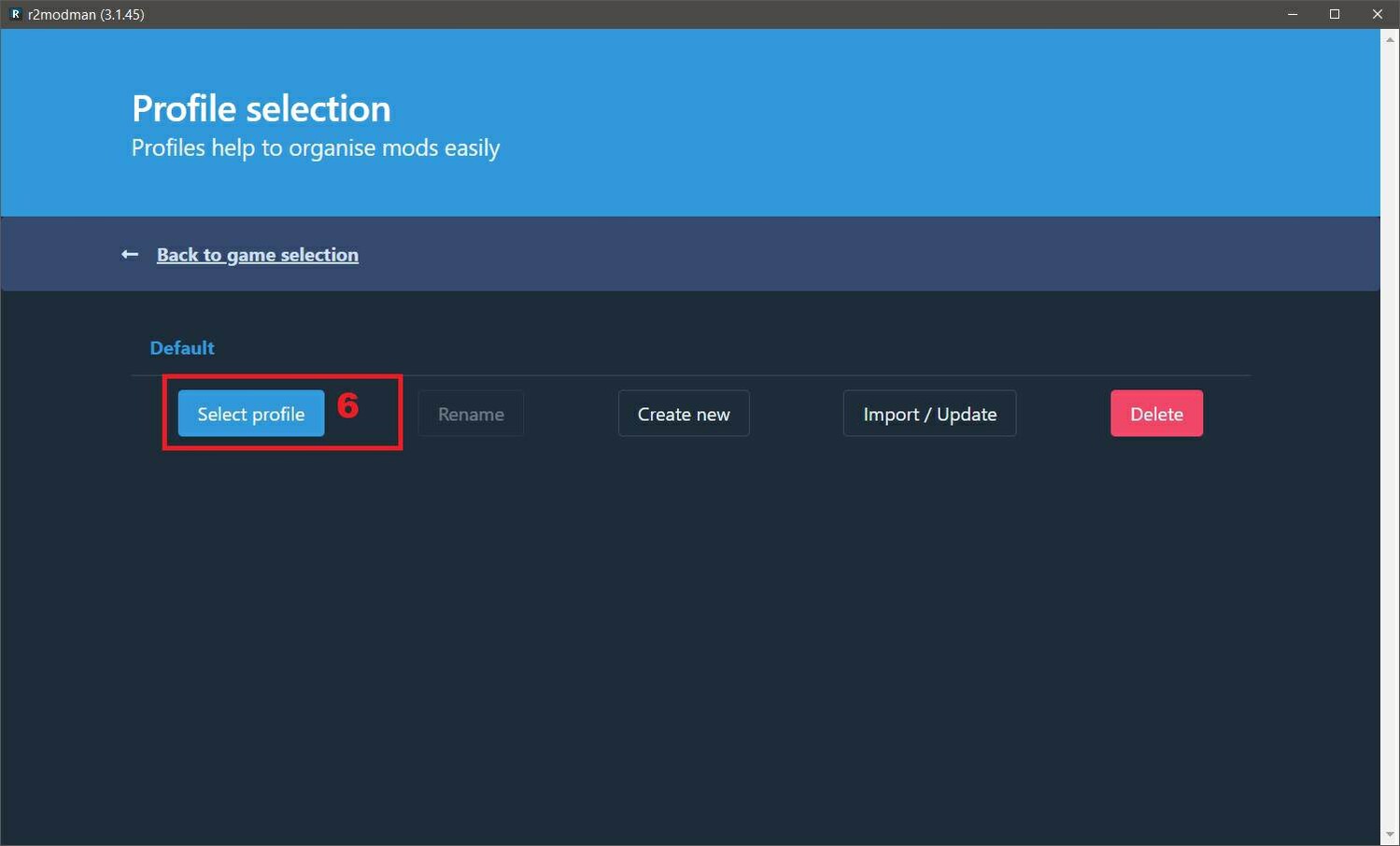Create new profile
1400x846 pixels.
point(684,414)
